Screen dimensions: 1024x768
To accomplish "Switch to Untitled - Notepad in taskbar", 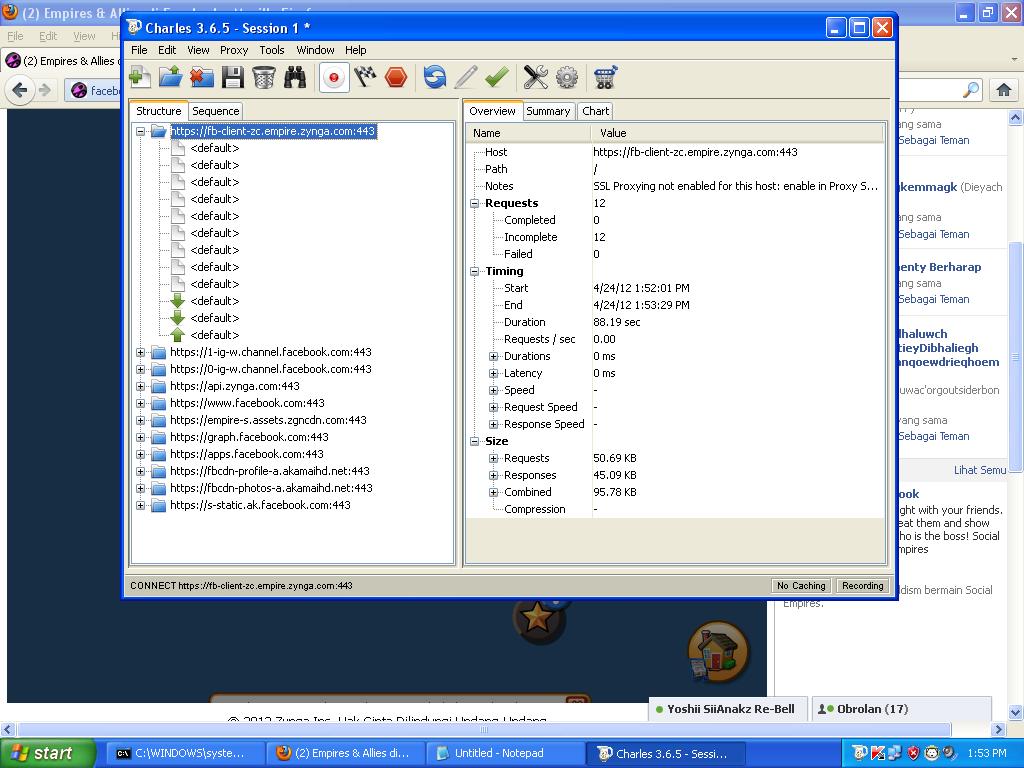I will [505, 754].
